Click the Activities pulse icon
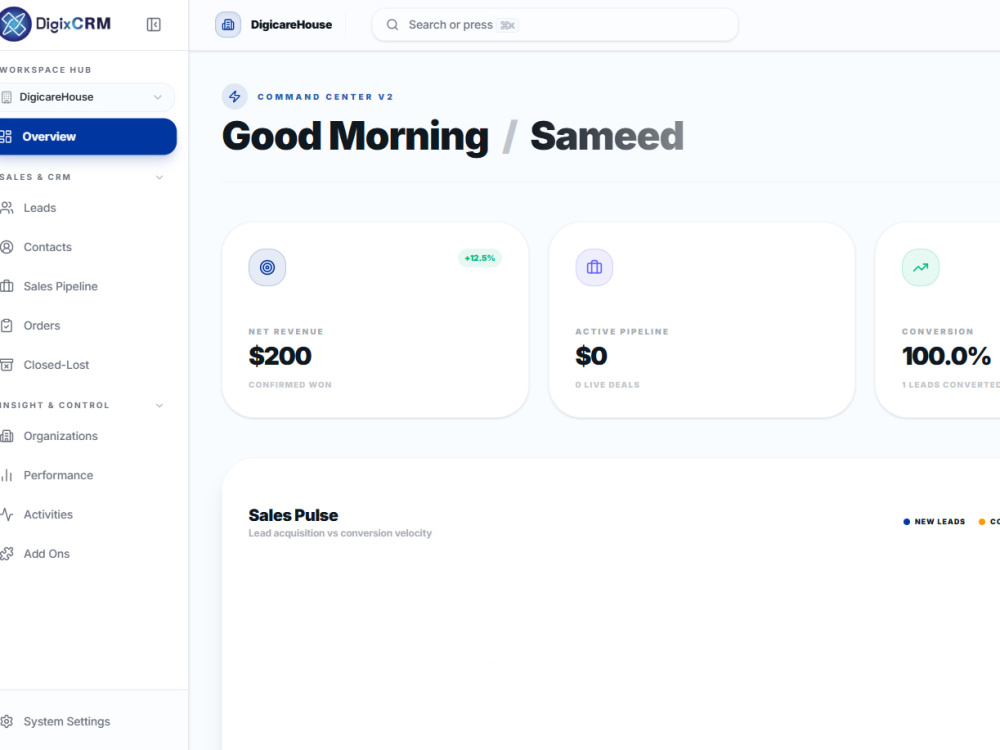 point(6,515)
